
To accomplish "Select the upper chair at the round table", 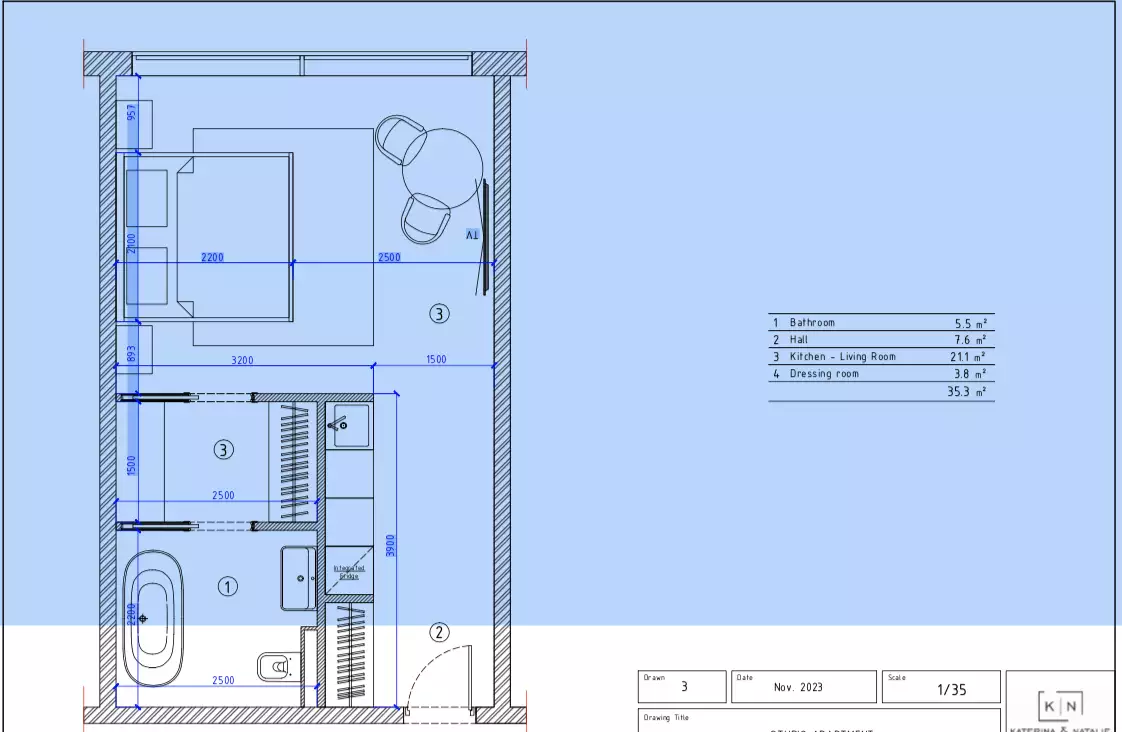I will tap(400, 140).
